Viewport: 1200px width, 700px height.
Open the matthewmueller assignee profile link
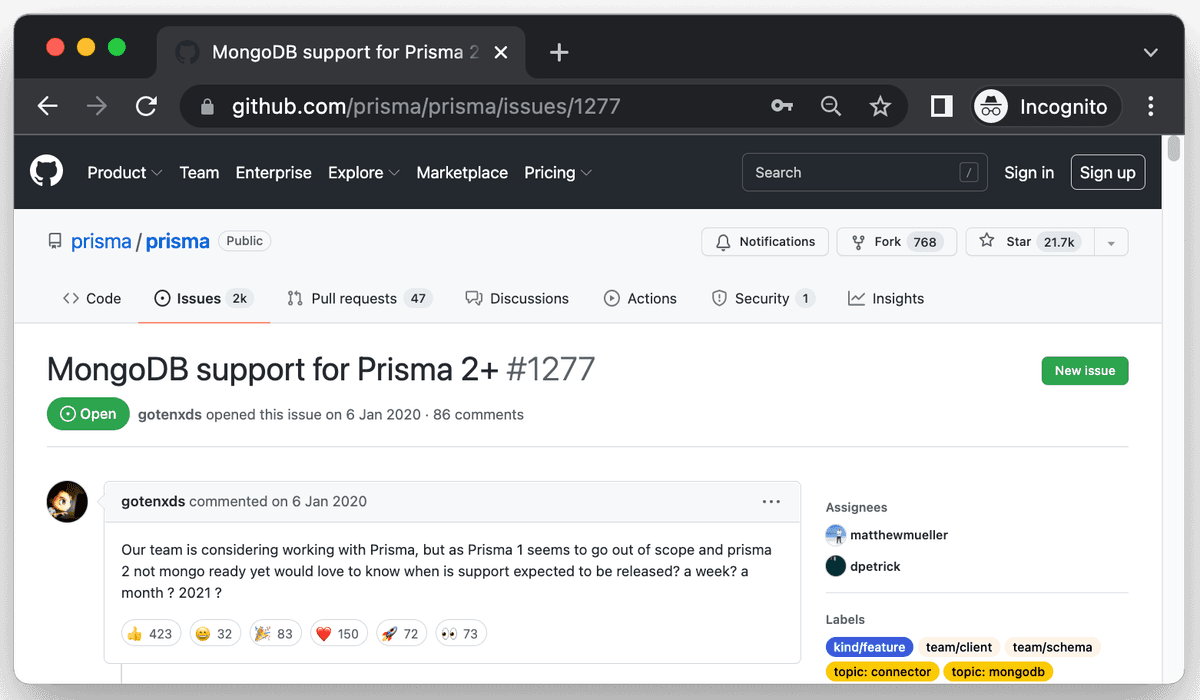pos(898,535)
